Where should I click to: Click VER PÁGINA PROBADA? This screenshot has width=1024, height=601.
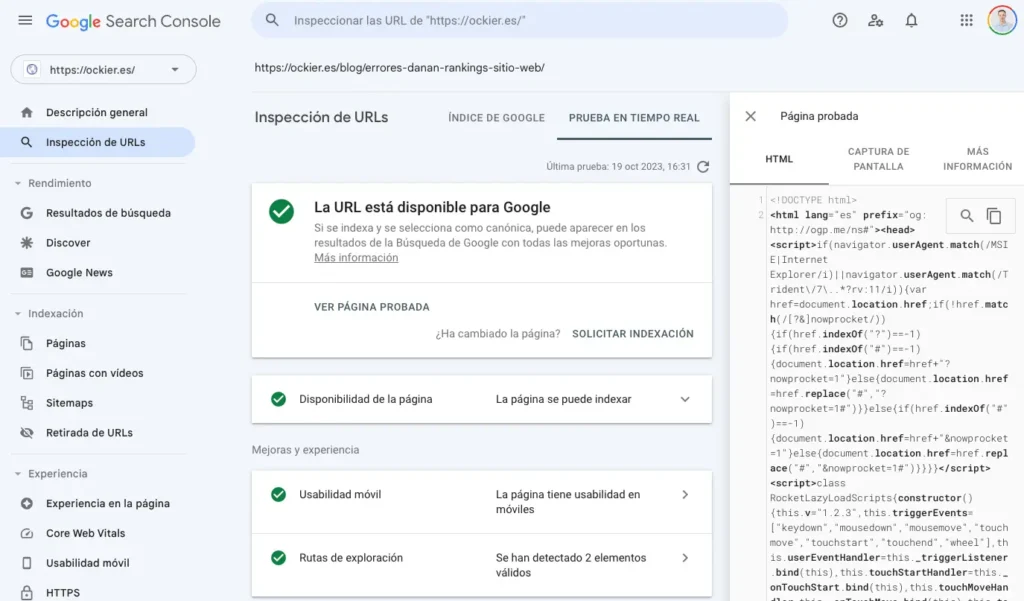coord(372,307)
